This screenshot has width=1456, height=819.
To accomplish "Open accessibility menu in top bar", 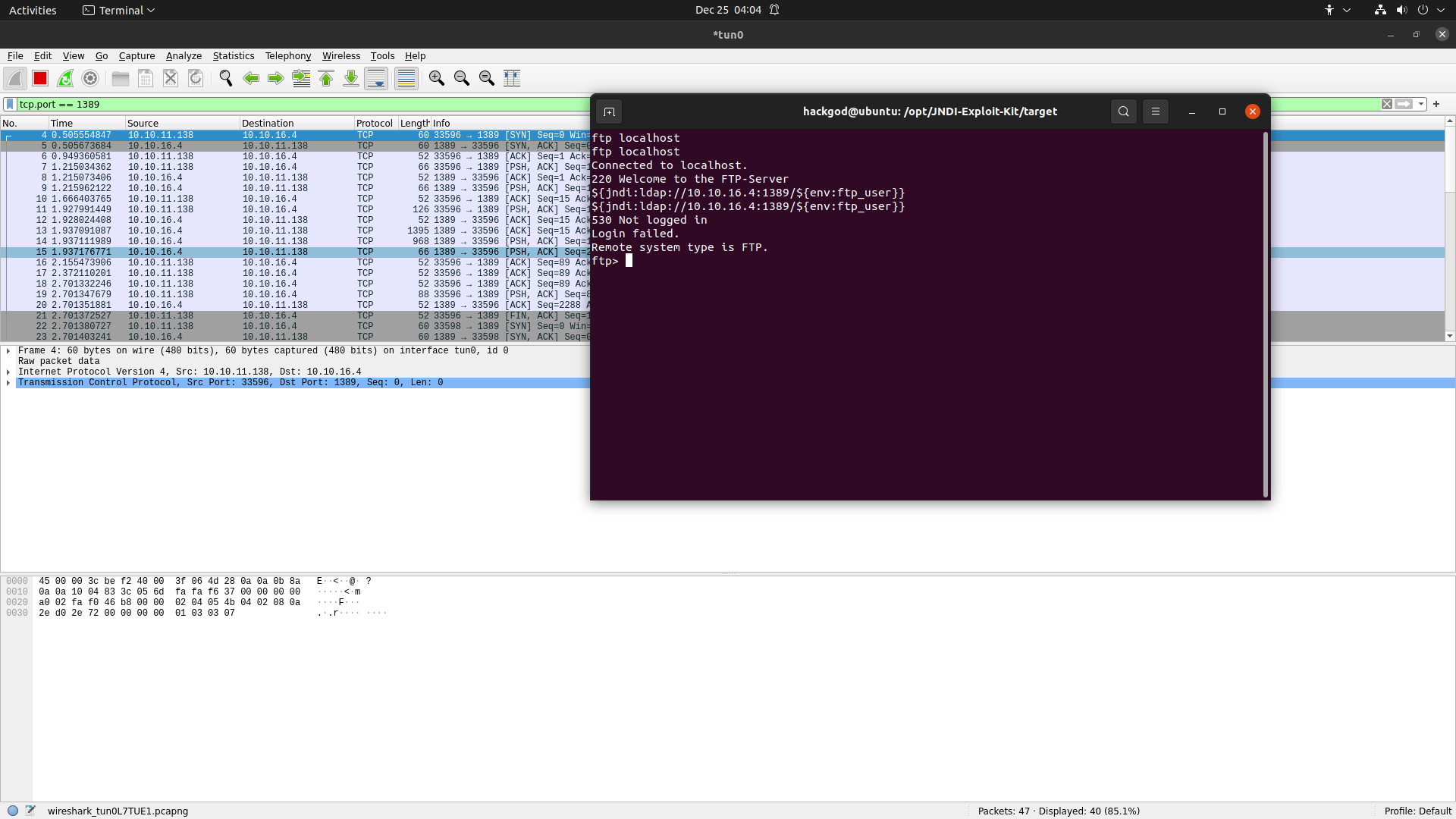I will pos(1337,10).
